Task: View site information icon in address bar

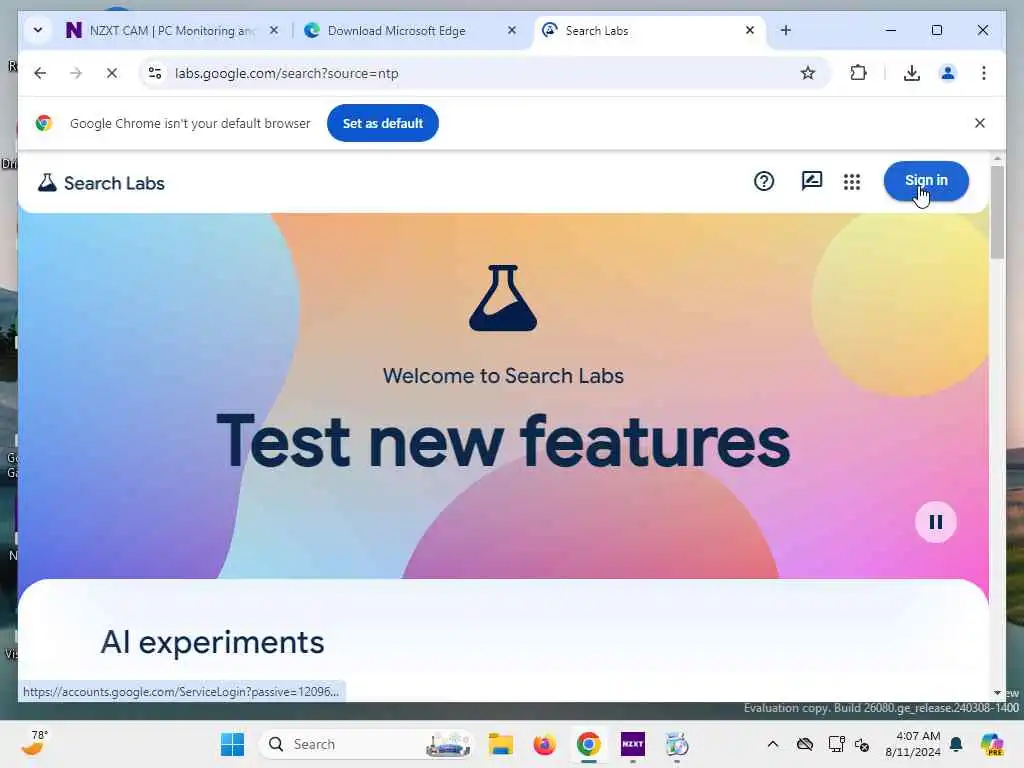Action: [x=155, y=73]
